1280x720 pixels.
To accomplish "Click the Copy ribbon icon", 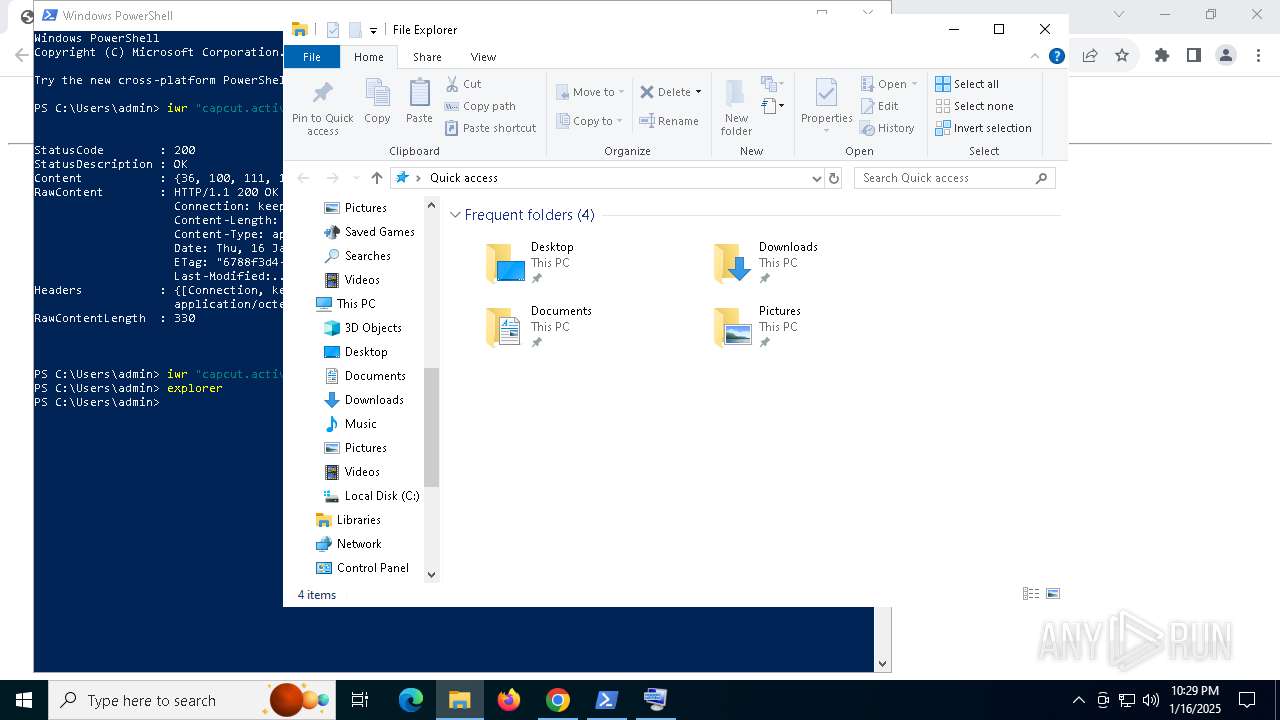I will pyautogui.click(x=377, y=102).
